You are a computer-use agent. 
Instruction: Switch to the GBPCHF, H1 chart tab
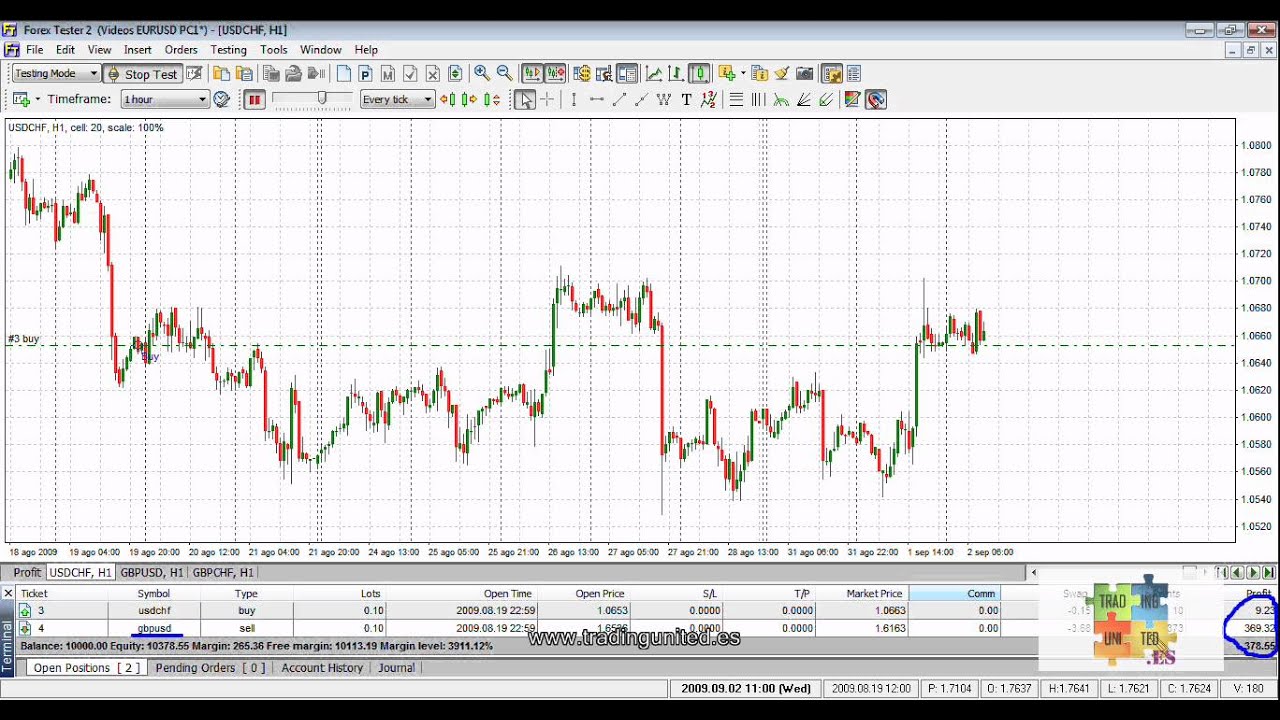[223, 572]
